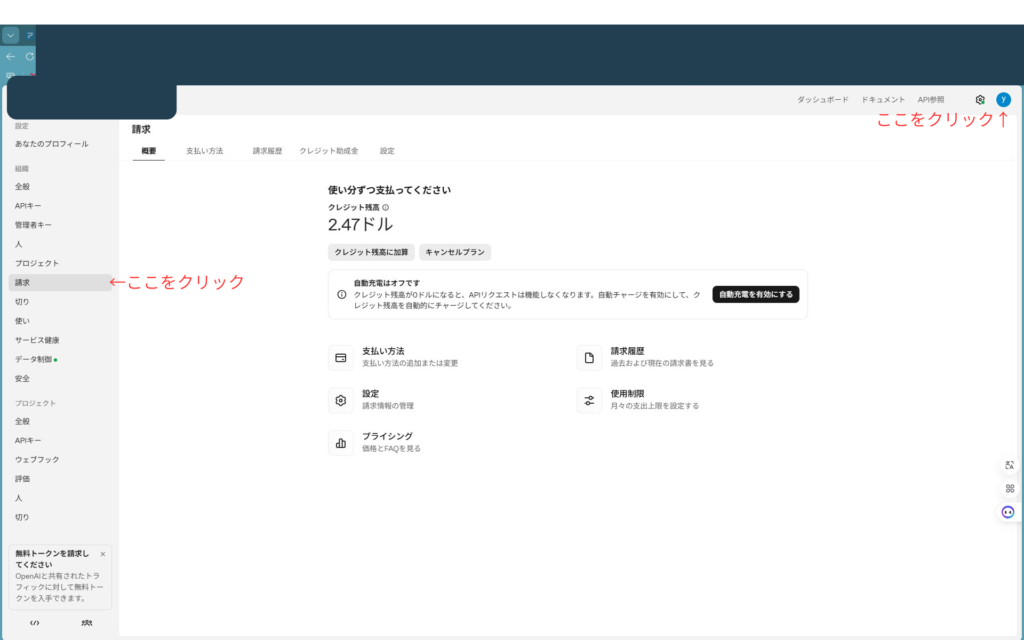Viewport: 1024px width, 640px height.
Task: Click the apps grid icon on right edge
Action: coord(1007,489)
